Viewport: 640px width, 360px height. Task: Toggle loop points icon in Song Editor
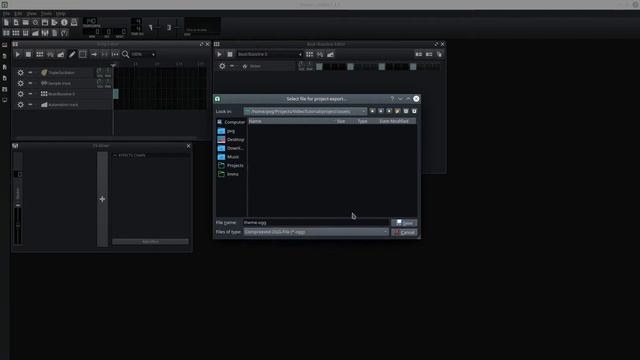[104, 54]
